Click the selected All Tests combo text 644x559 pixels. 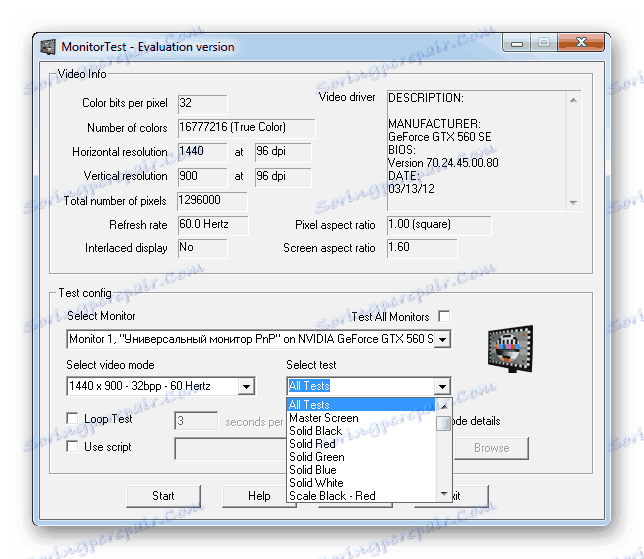tap(309, 386)
